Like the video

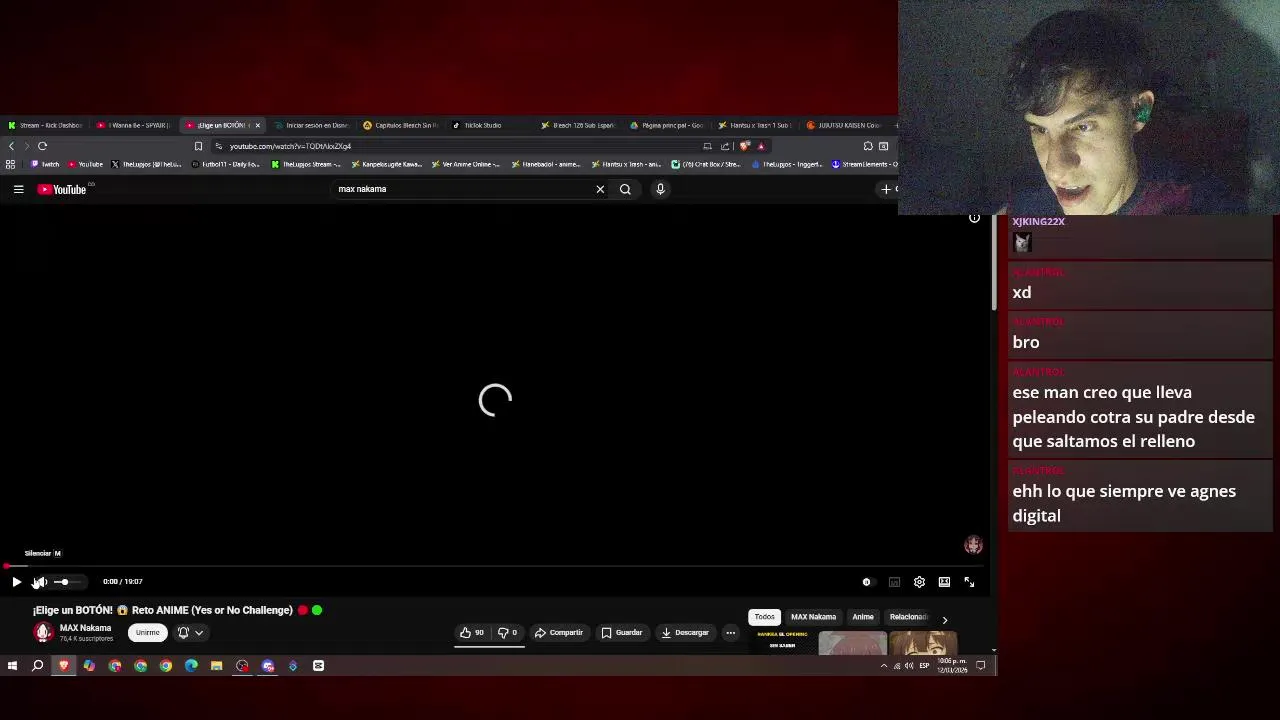coord(472,633)
